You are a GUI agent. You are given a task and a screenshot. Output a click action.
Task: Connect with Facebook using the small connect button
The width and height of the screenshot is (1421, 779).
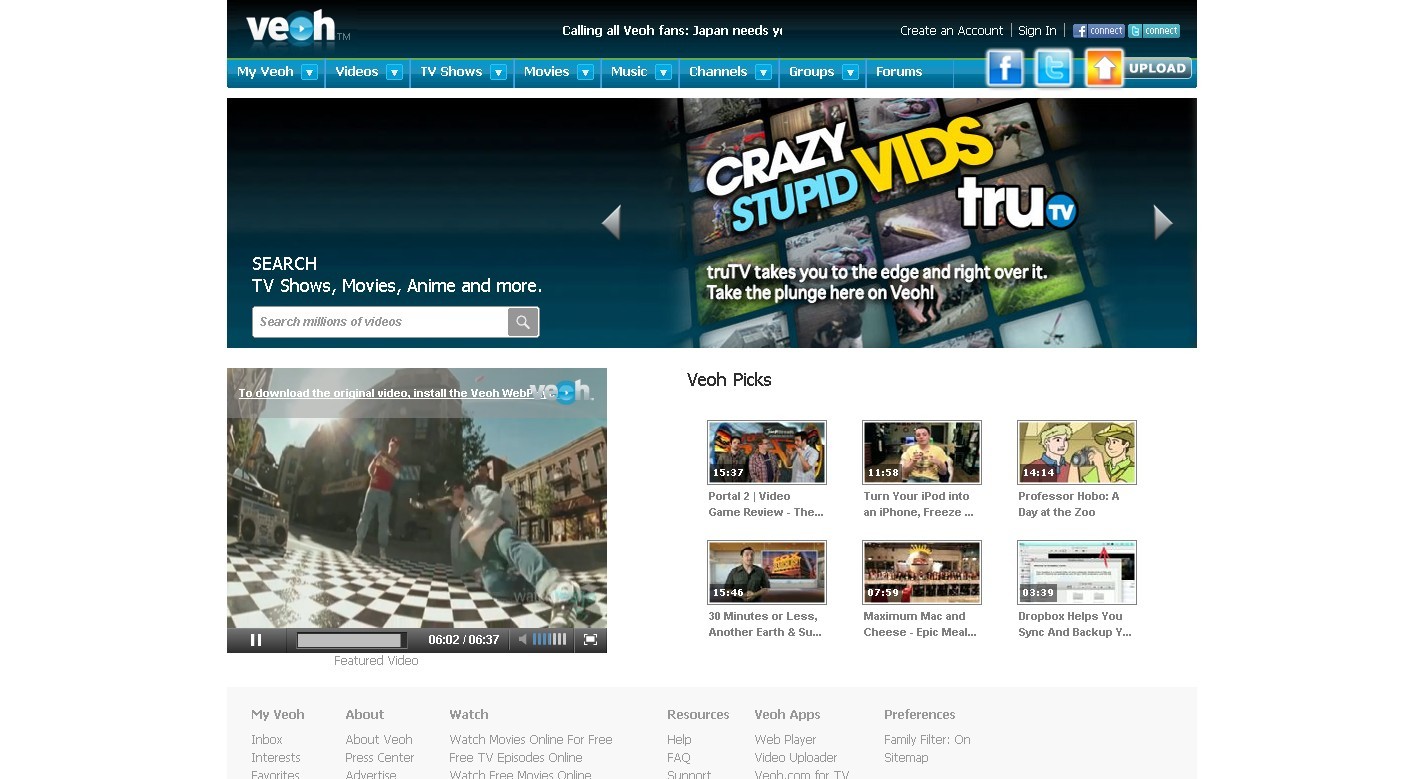pos(1099,31)
